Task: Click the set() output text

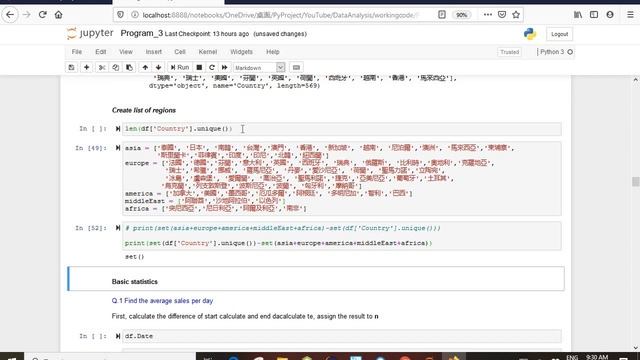Action: [134, 257]
